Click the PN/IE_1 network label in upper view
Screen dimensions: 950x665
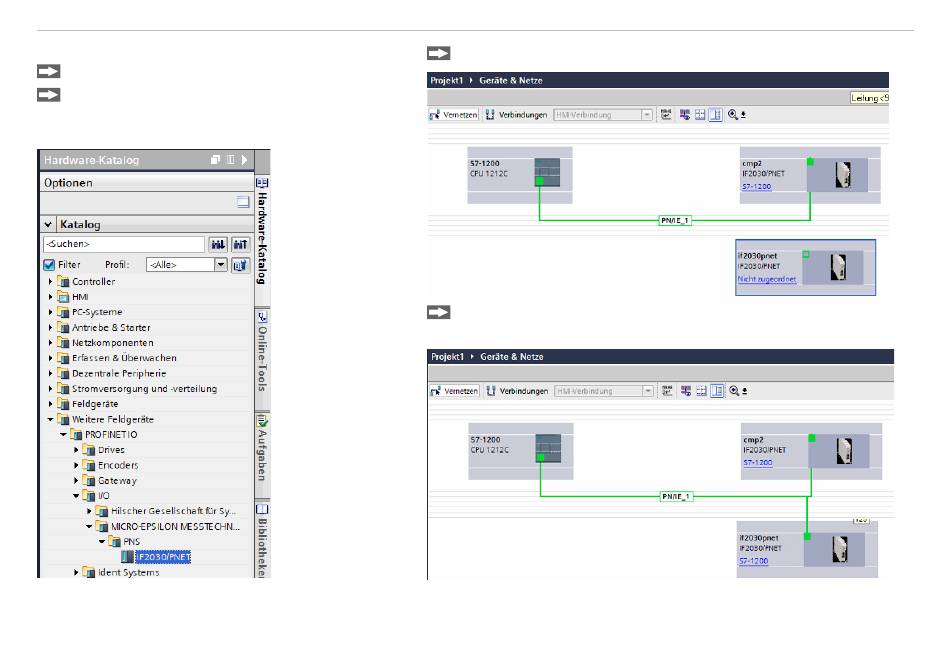pos(675,220)
